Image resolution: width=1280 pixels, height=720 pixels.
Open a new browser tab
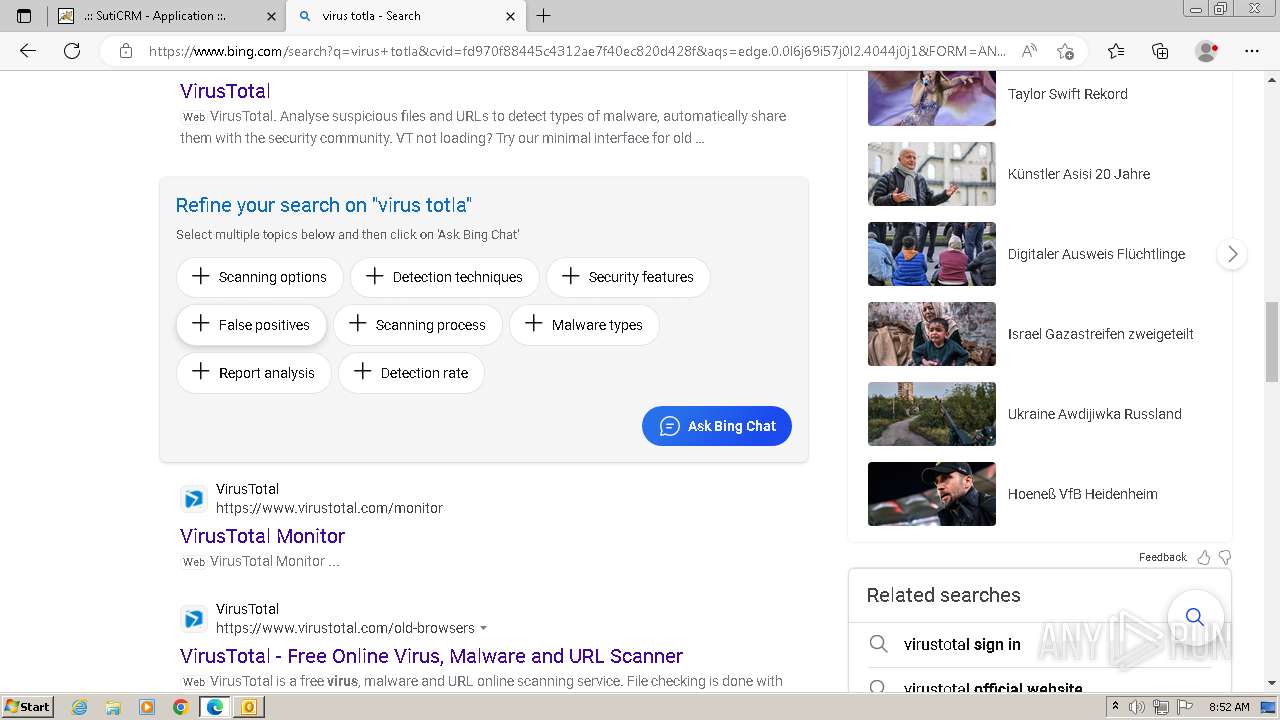(543, 16)
